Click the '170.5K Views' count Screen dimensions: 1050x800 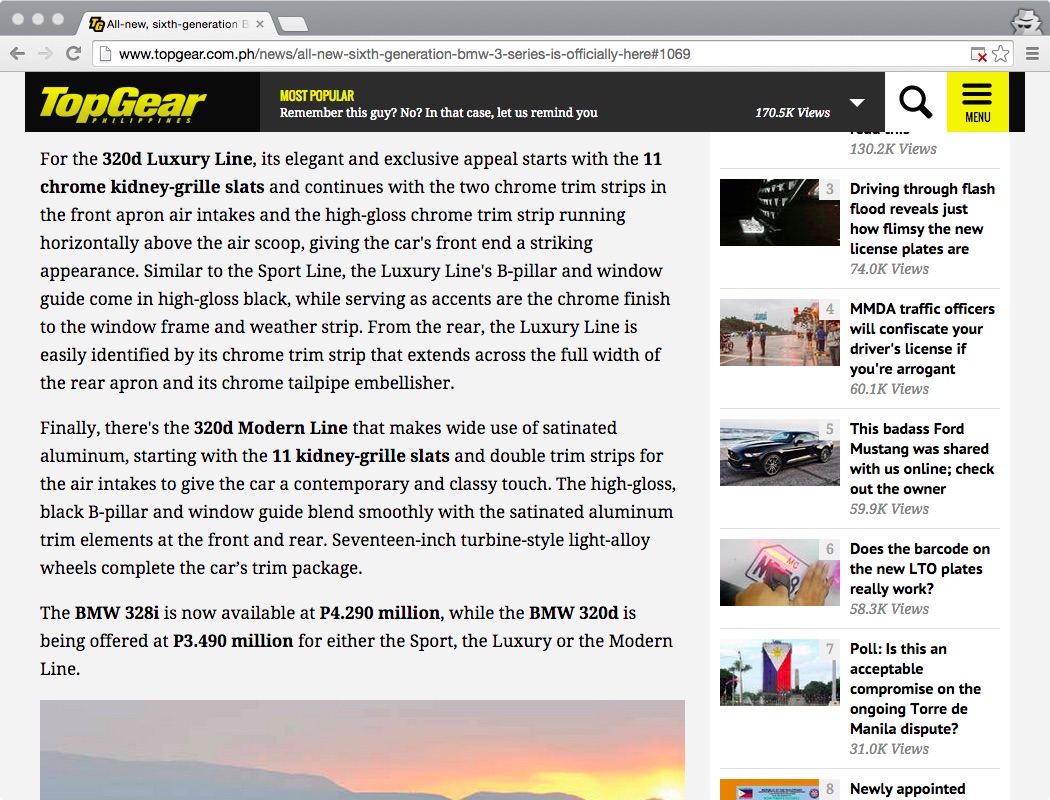pos(792,112)
